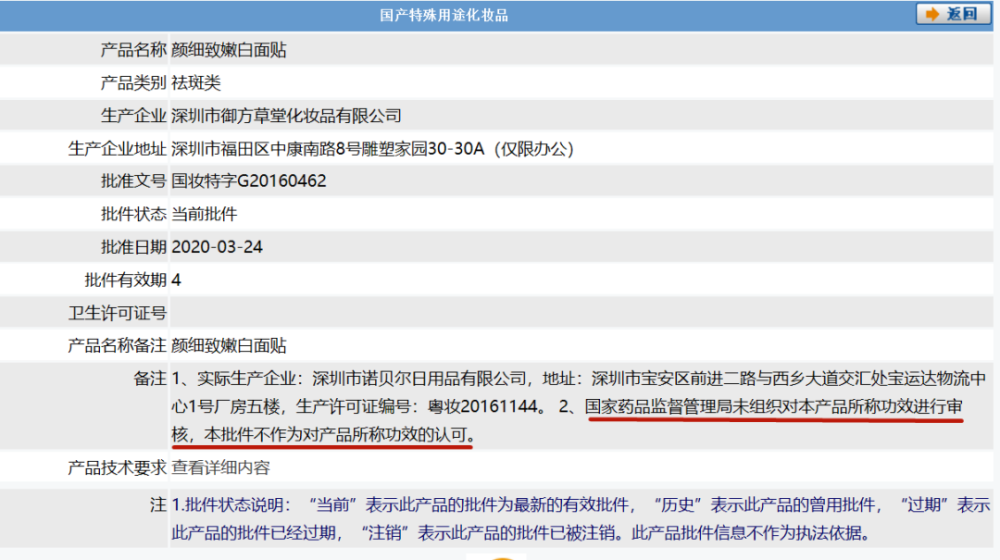The height and width of the screenshot is (560, 1000).
Task: Open the 查看详细内容 link
Action: (221, 467)
